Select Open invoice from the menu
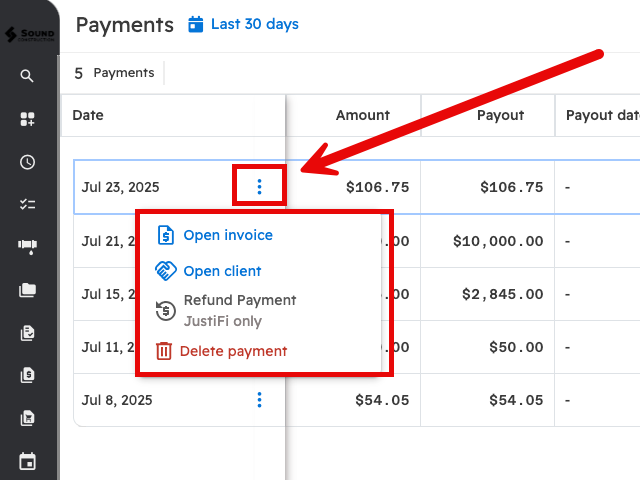The height and width of the screenshot is (480, 640). tap(227, 236)
